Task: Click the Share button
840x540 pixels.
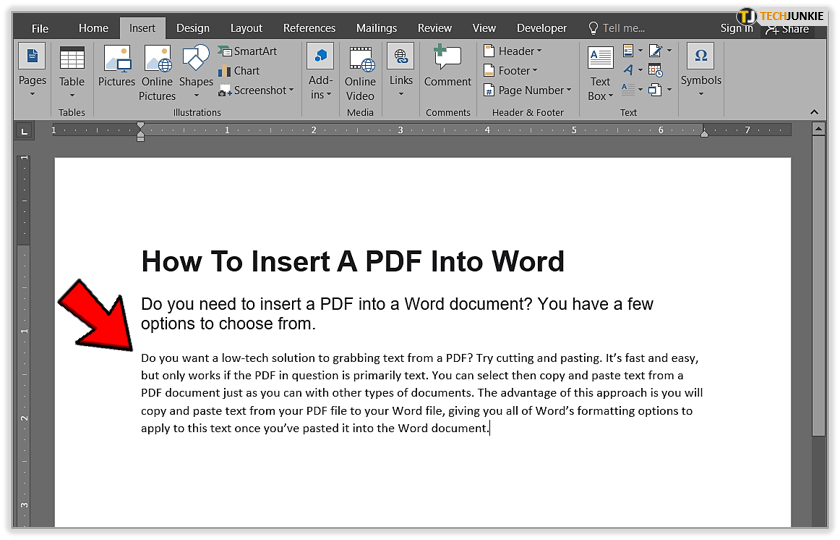Action: [787, 29]
